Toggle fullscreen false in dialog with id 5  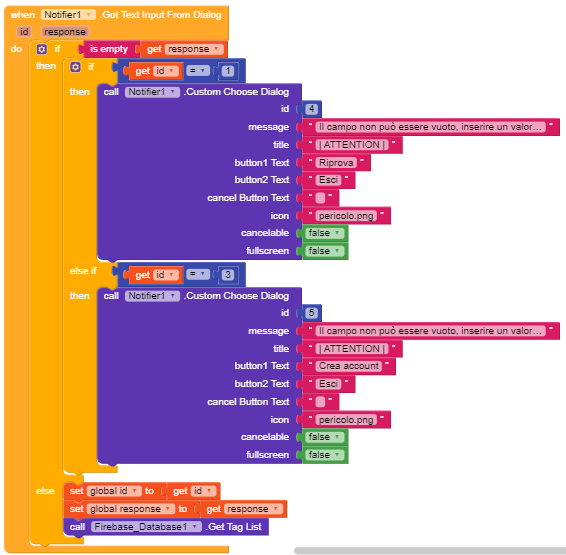click(x=325, y=455)
